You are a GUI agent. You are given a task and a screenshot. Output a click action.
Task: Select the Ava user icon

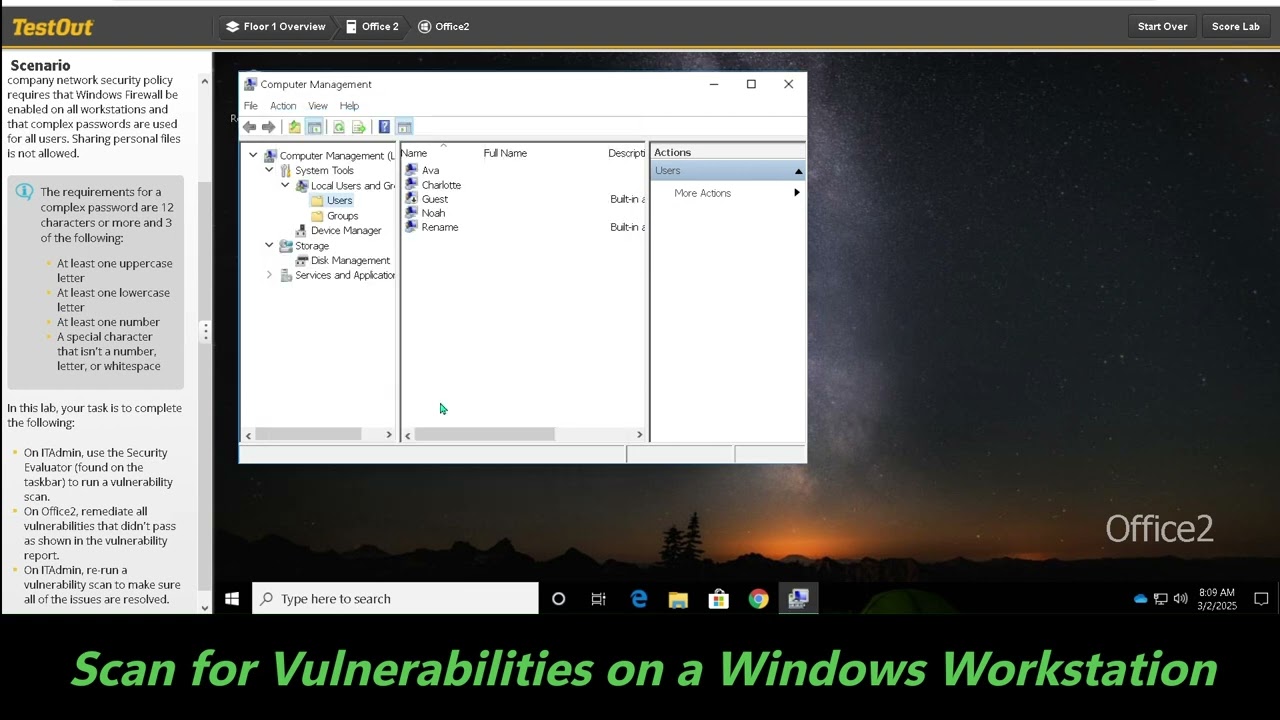click(x=411, y=170)
